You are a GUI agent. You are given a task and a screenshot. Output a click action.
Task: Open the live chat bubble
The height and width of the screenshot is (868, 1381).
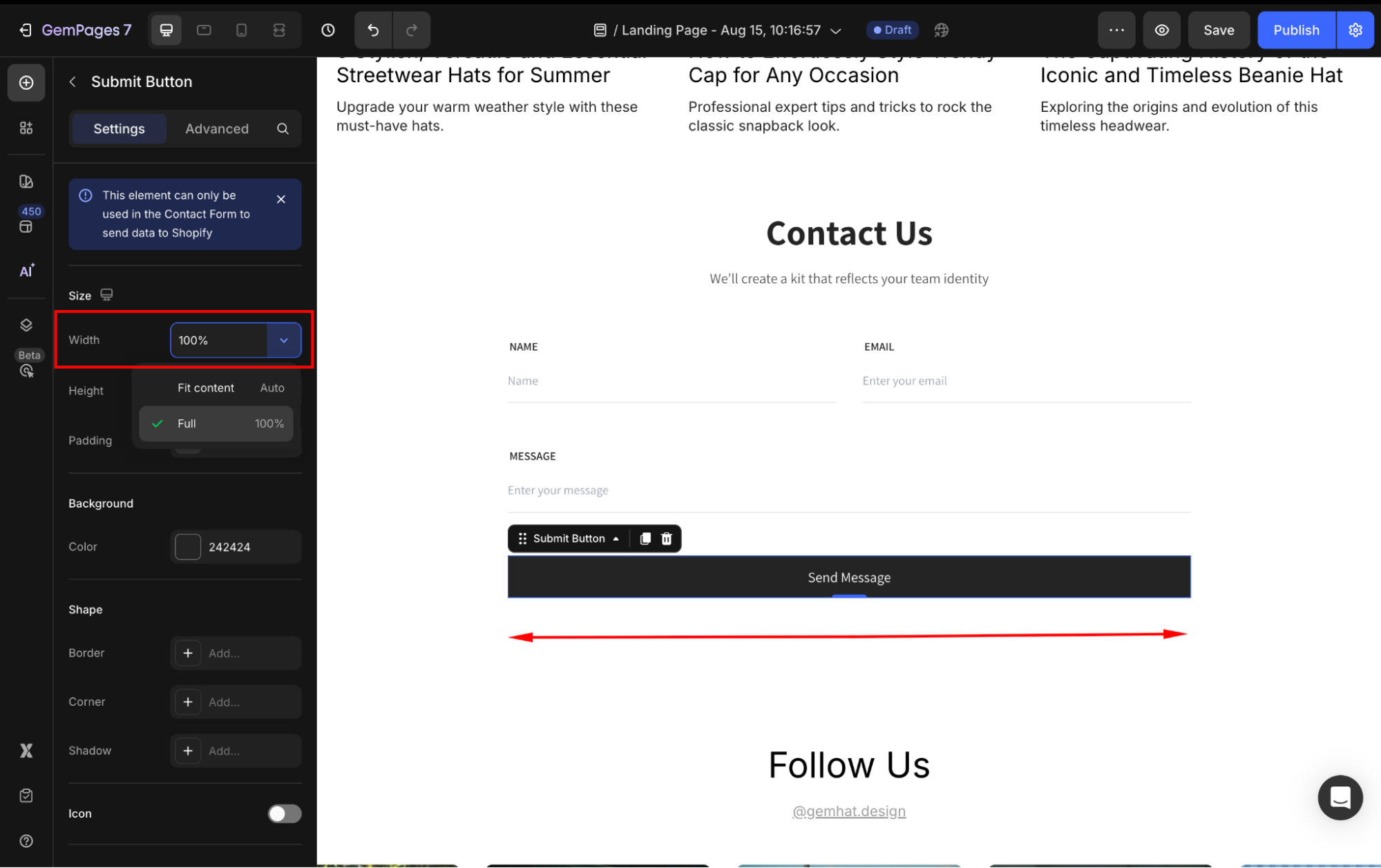pos(1340,798)
